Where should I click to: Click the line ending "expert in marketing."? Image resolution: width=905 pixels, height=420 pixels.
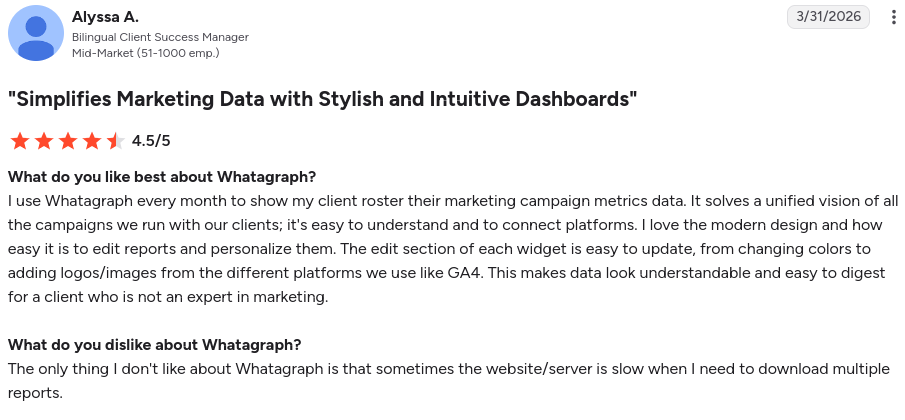tap(168, 298)
